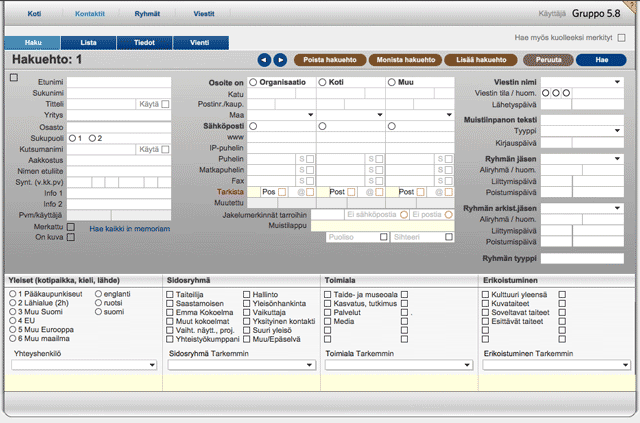Open the Kontaktit menu
The height and width of the screenshot is (423, 640).
click(x=90, y=13)
